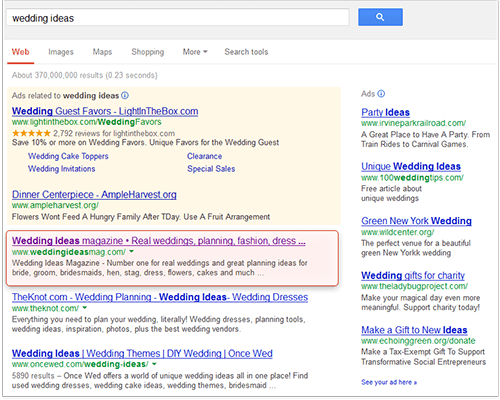Open the Clearance sitelink
The width and height of the screenshot is (500, 400).
(x=204, y=156)
